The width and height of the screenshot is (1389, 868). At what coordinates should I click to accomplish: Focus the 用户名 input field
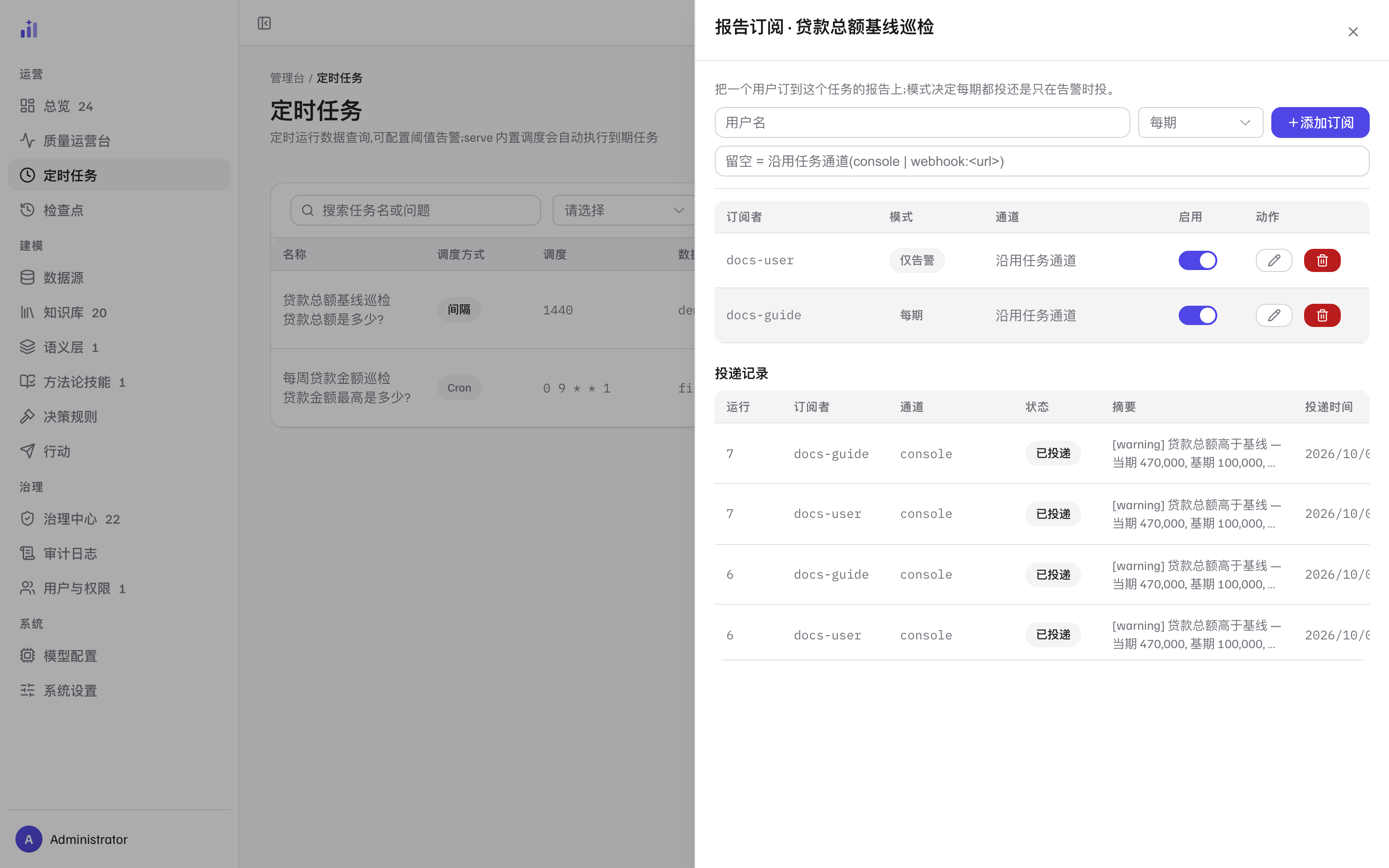click(x=922, y=122)
